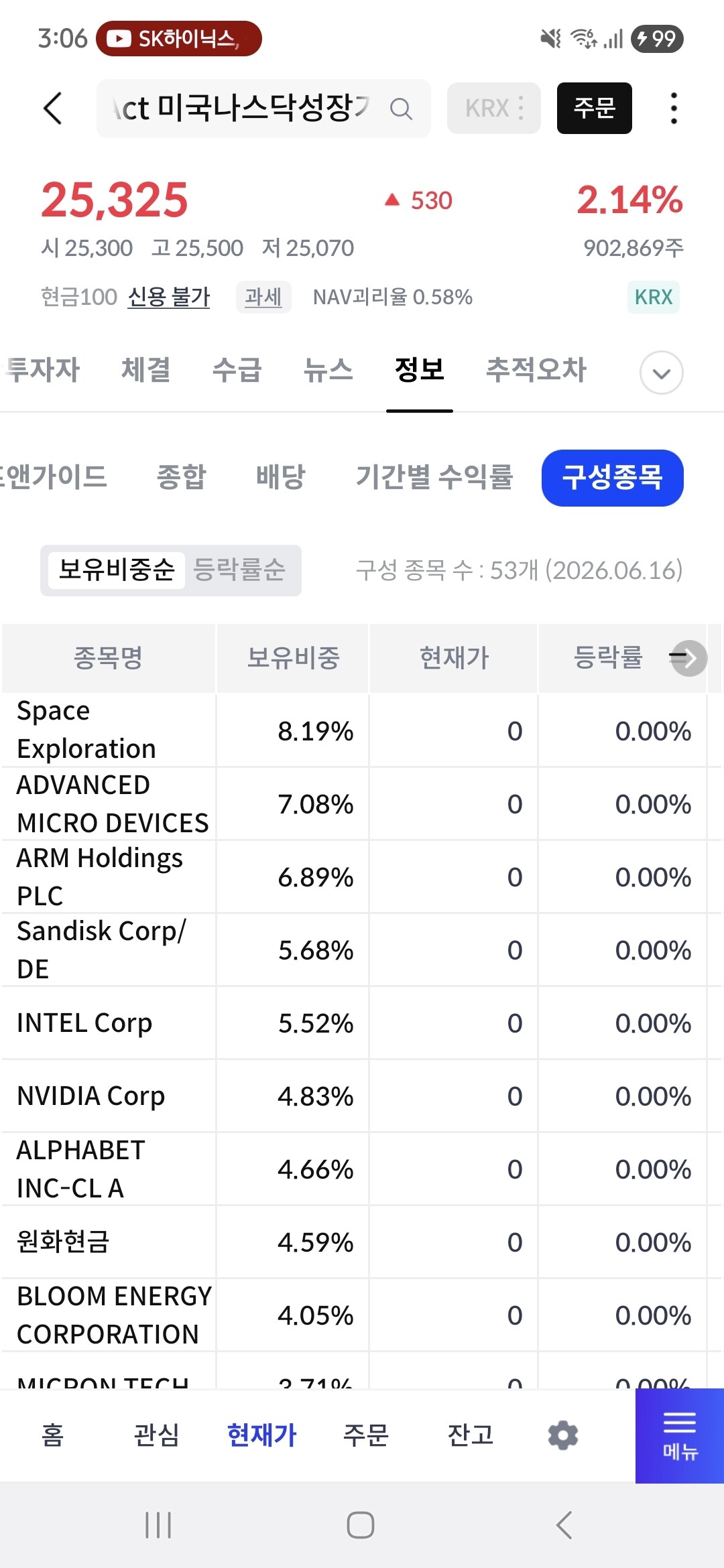The image size is (724, 1568).
Task: Switch sorting to 등락률순
Action: (x=239, y=570)
